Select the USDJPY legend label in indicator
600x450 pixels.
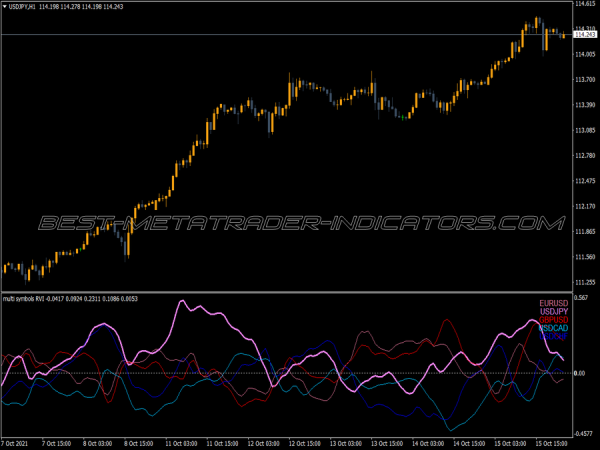pyautogui.click(x=552, y=312)
